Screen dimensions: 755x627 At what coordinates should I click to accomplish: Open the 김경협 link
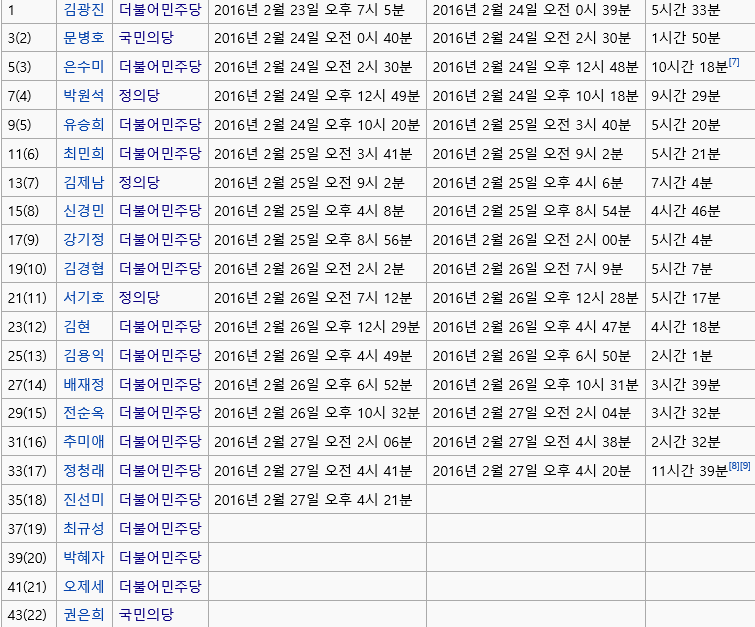pyautogui.click(x=84, y=268)
